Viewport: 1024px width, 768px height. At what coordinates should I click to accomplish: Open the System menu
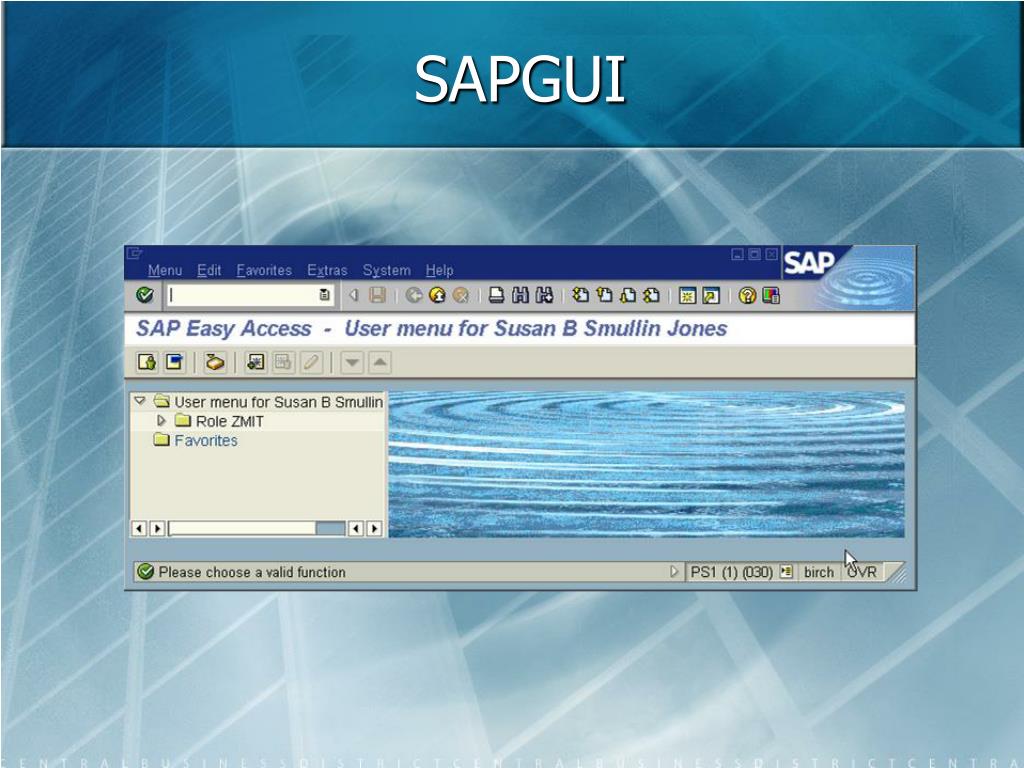(x=387, y=270)
